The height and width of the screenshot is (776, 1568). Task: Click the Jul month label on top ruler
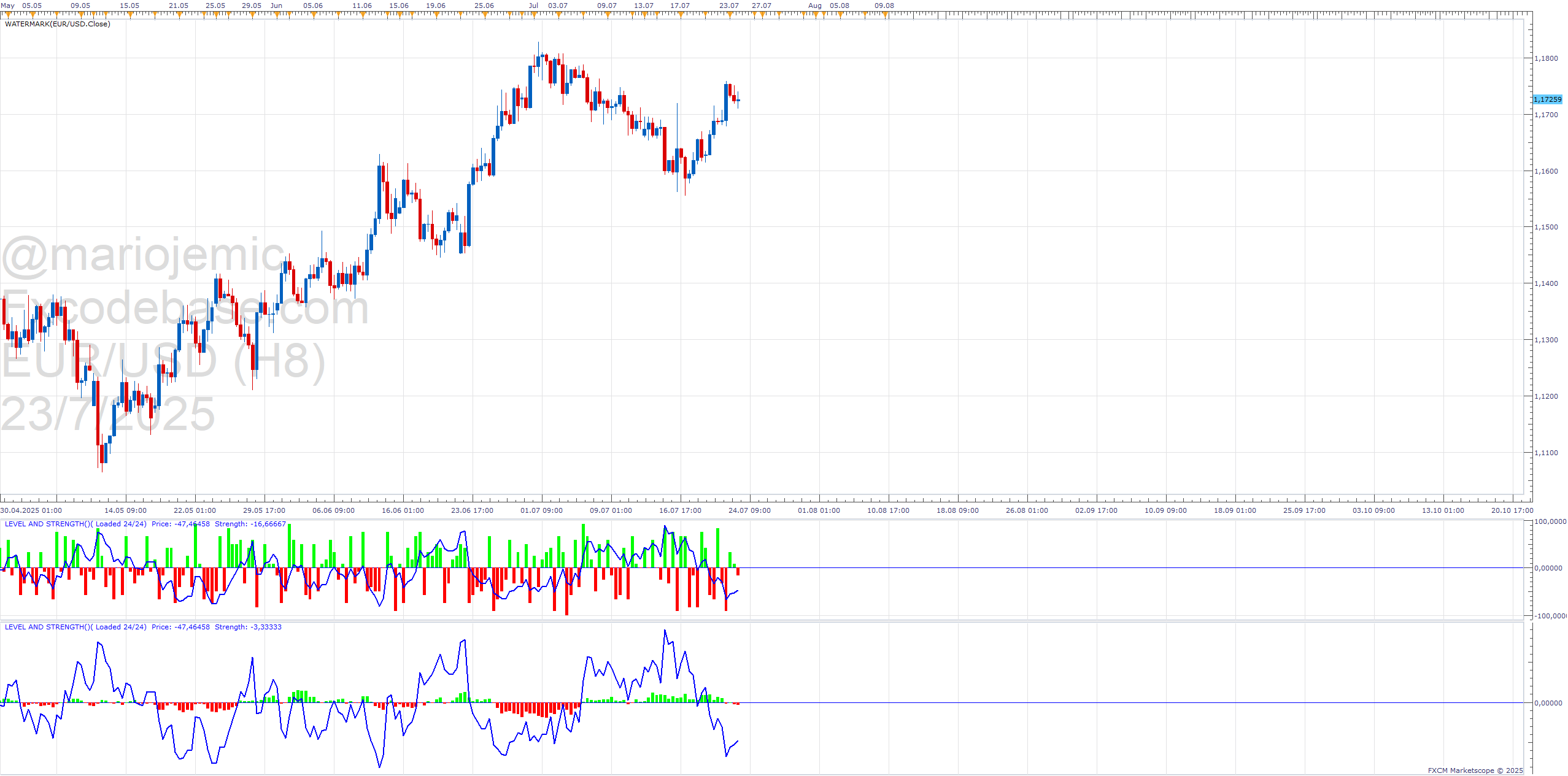click(x=534, y=6)
